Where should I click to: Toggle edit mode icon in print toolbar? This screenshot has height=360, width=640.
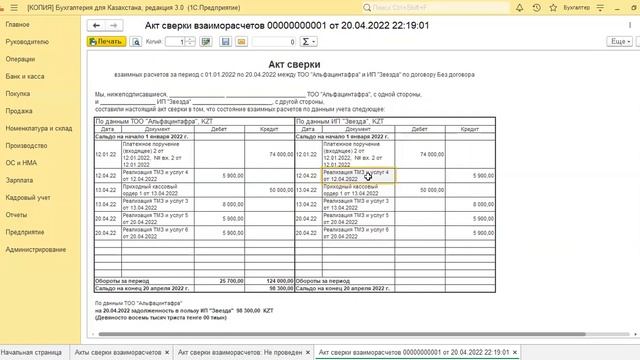point(206,42)
